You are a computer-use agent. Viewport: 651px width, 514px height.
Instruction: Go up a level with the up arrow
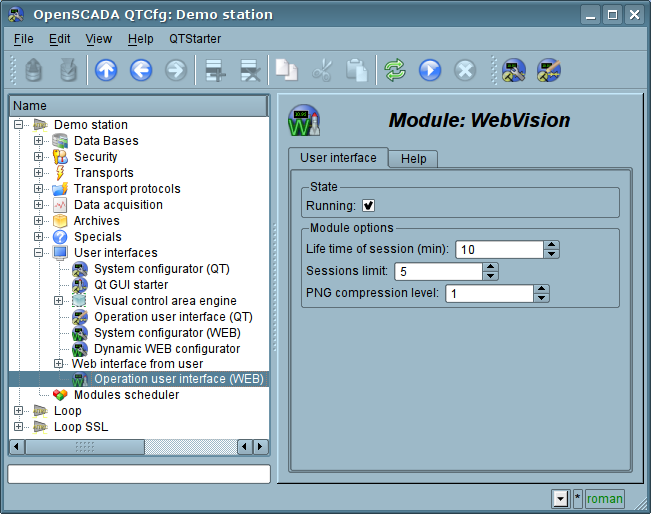106,70
